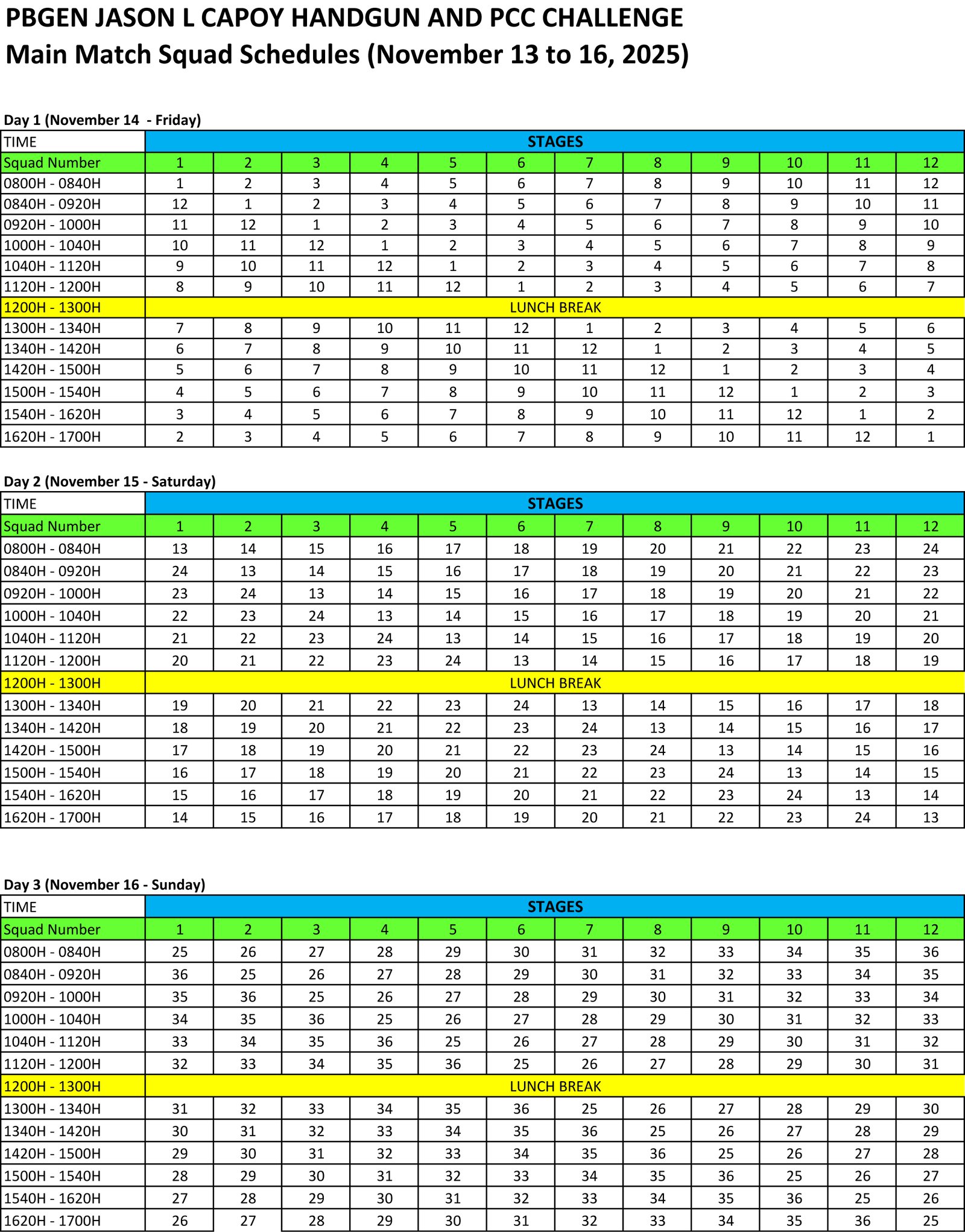
Task: Click the LUNCH BREAK text in Day 1 table
Action: [555, 308]
